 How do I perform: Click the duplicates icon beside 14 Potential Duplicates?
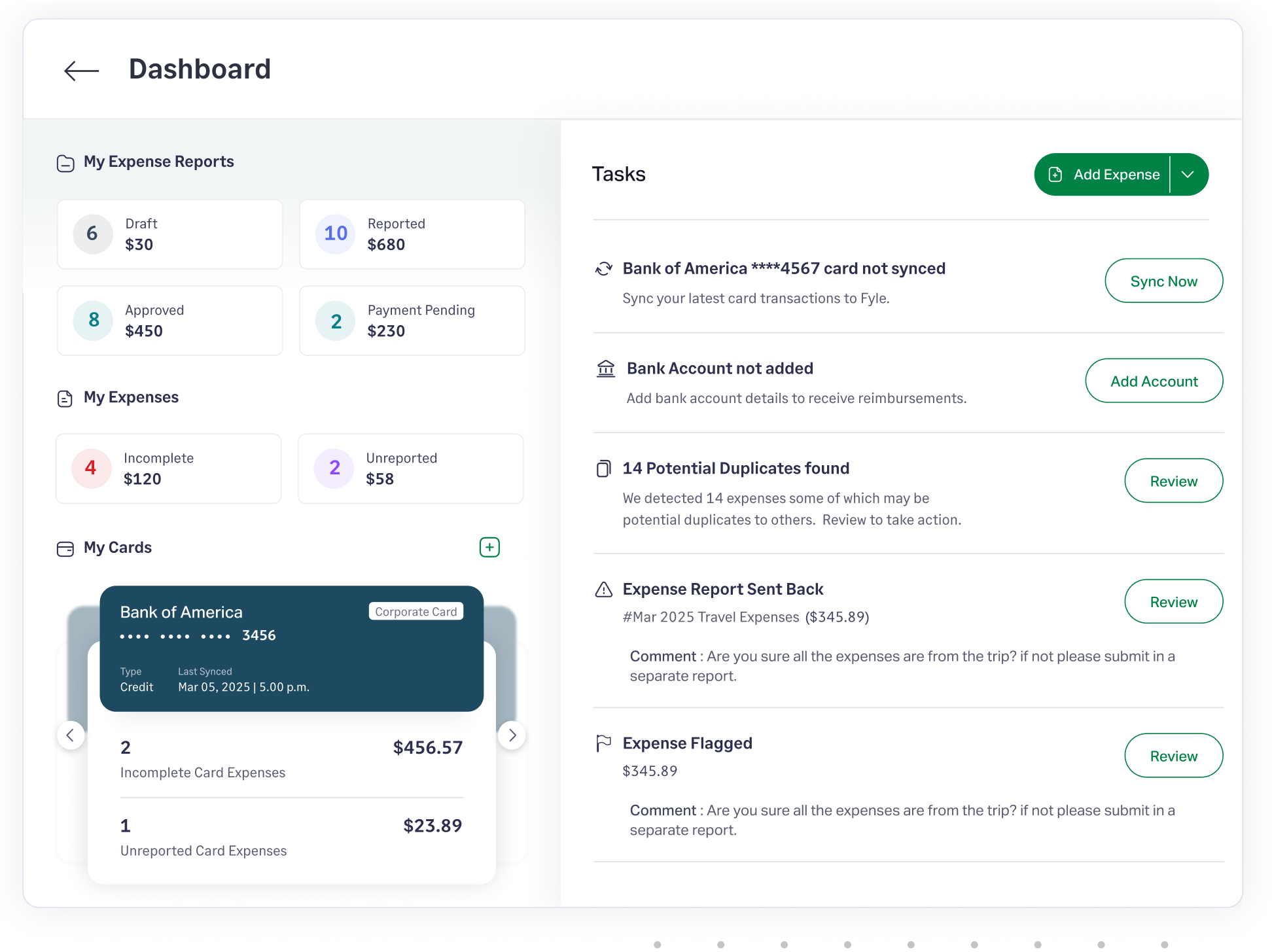pyautogui.click(x=603, y=468)
